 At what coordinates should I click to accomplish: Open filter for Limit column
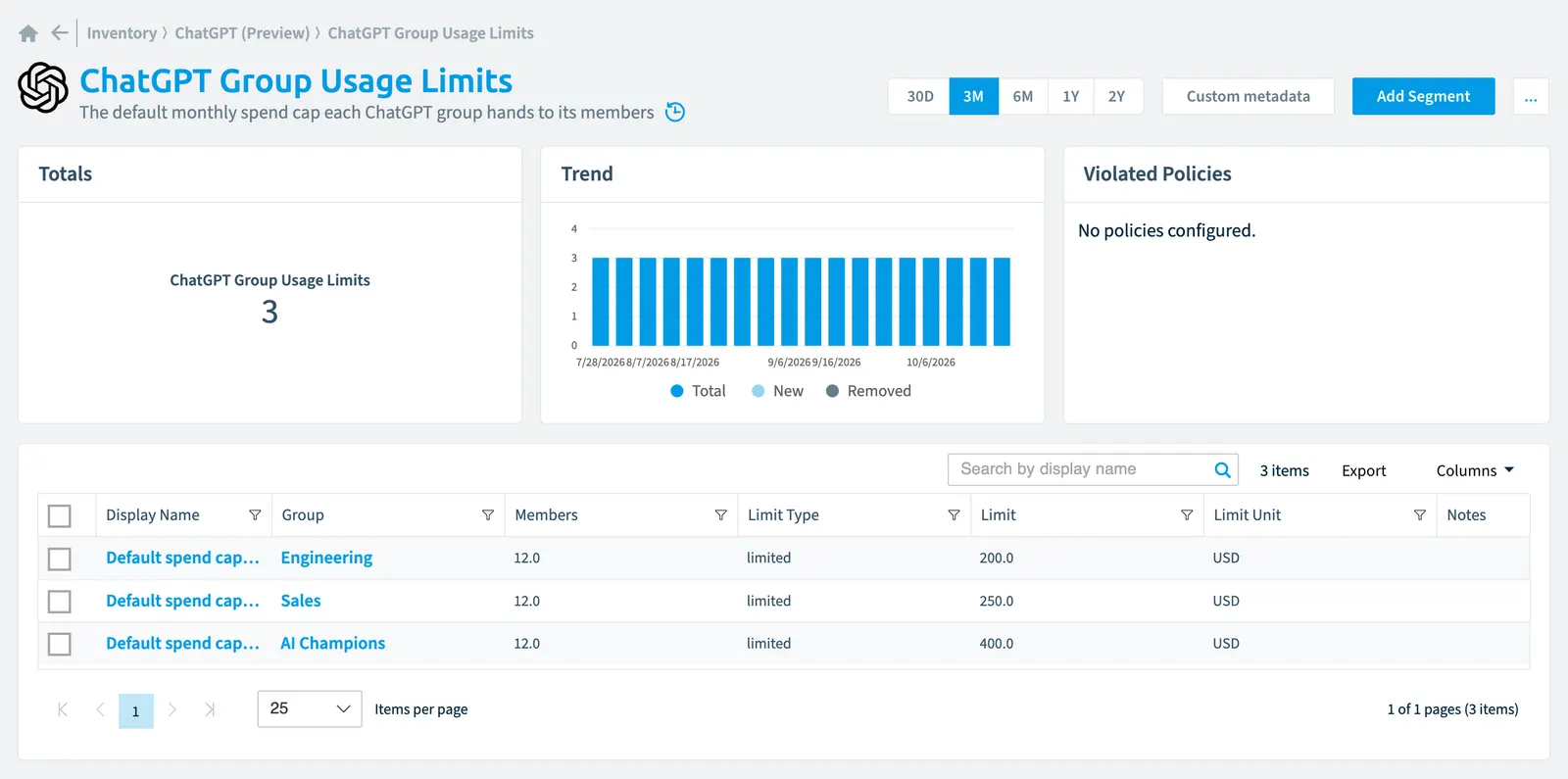[1187, 514]
